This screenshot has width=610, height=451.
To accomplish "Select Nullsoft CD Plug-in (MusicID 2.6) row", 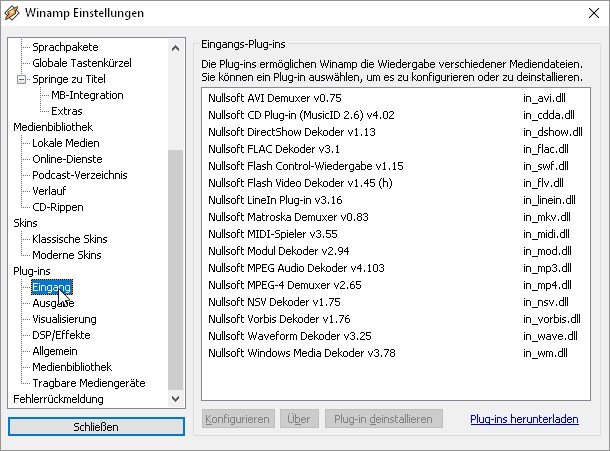I will [396, 115].
